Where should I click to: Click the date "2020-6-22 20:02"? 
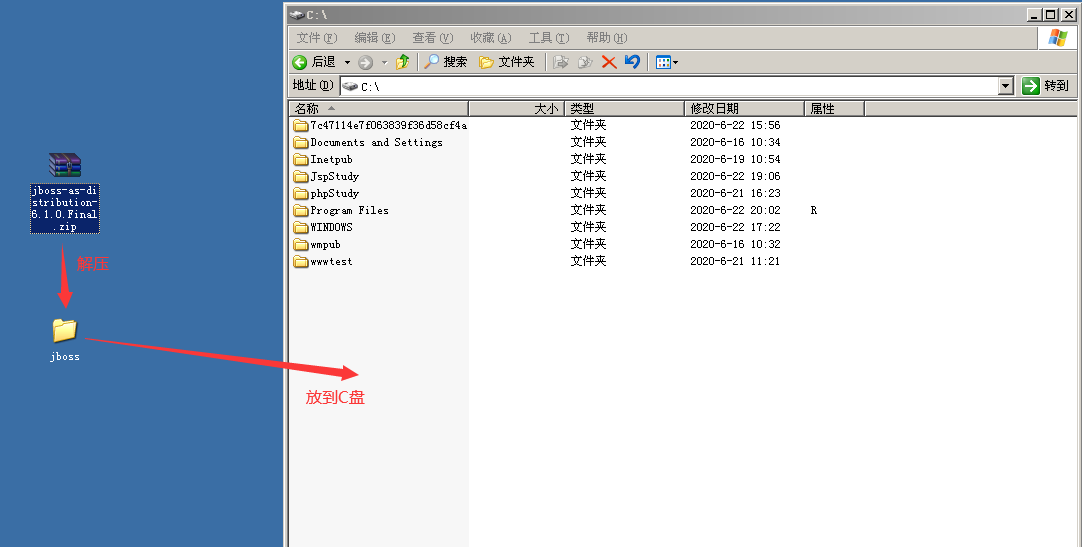(x=736, y=210)
